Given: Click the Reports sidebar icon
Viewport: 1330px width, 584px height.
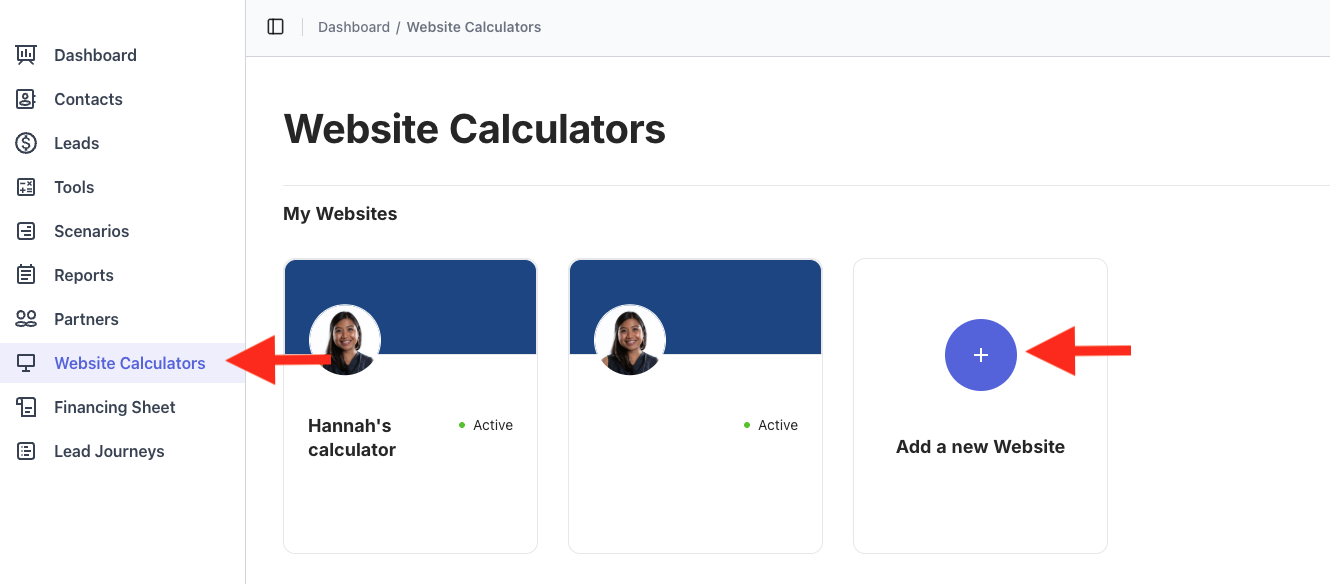Looking at the screenshot, I should 26,275.
